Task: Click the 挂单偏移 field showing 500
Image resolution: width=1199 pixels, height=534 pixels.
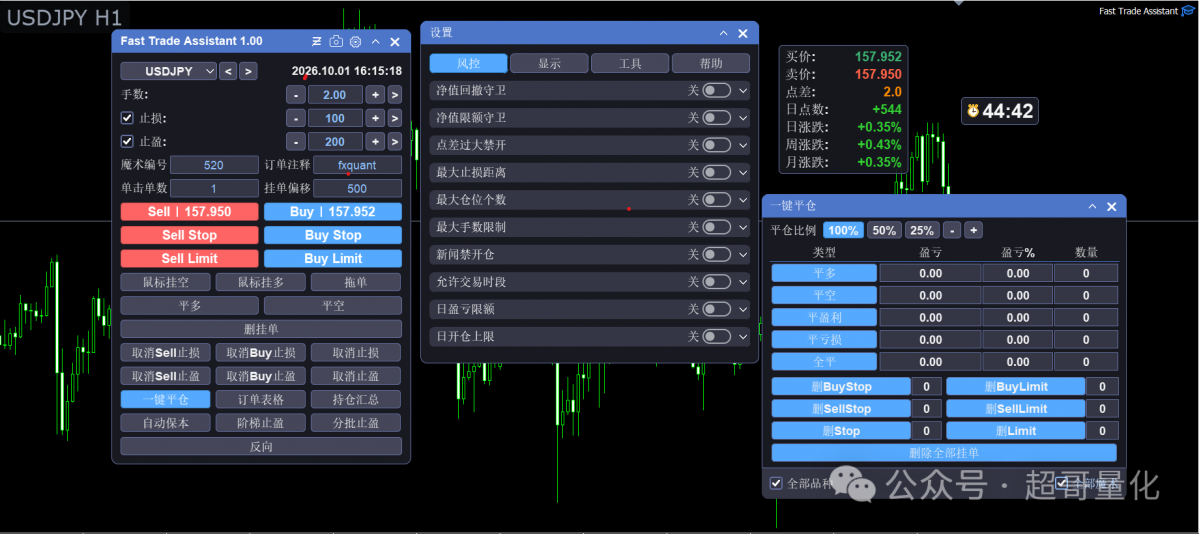Action: (x=357, y=189)
